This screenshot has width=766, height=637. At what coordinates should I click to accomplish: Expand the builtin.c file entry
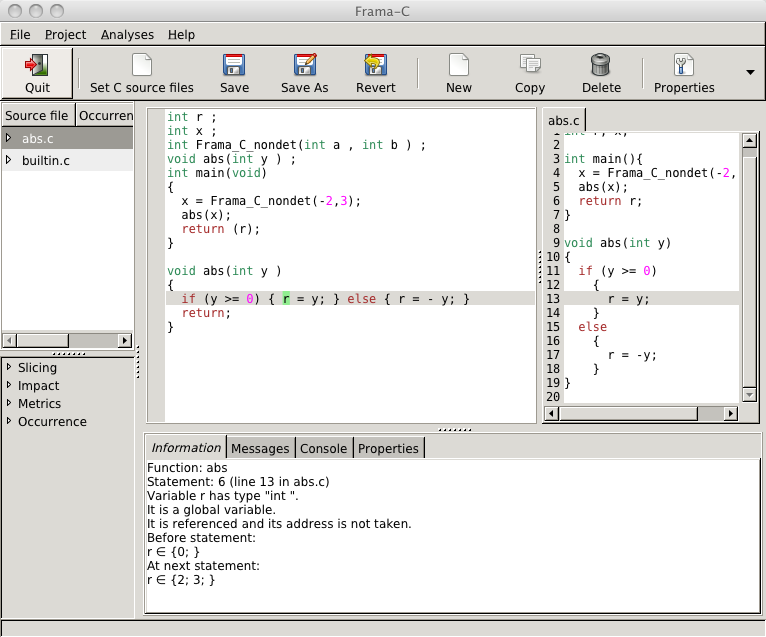coord(8,160)
